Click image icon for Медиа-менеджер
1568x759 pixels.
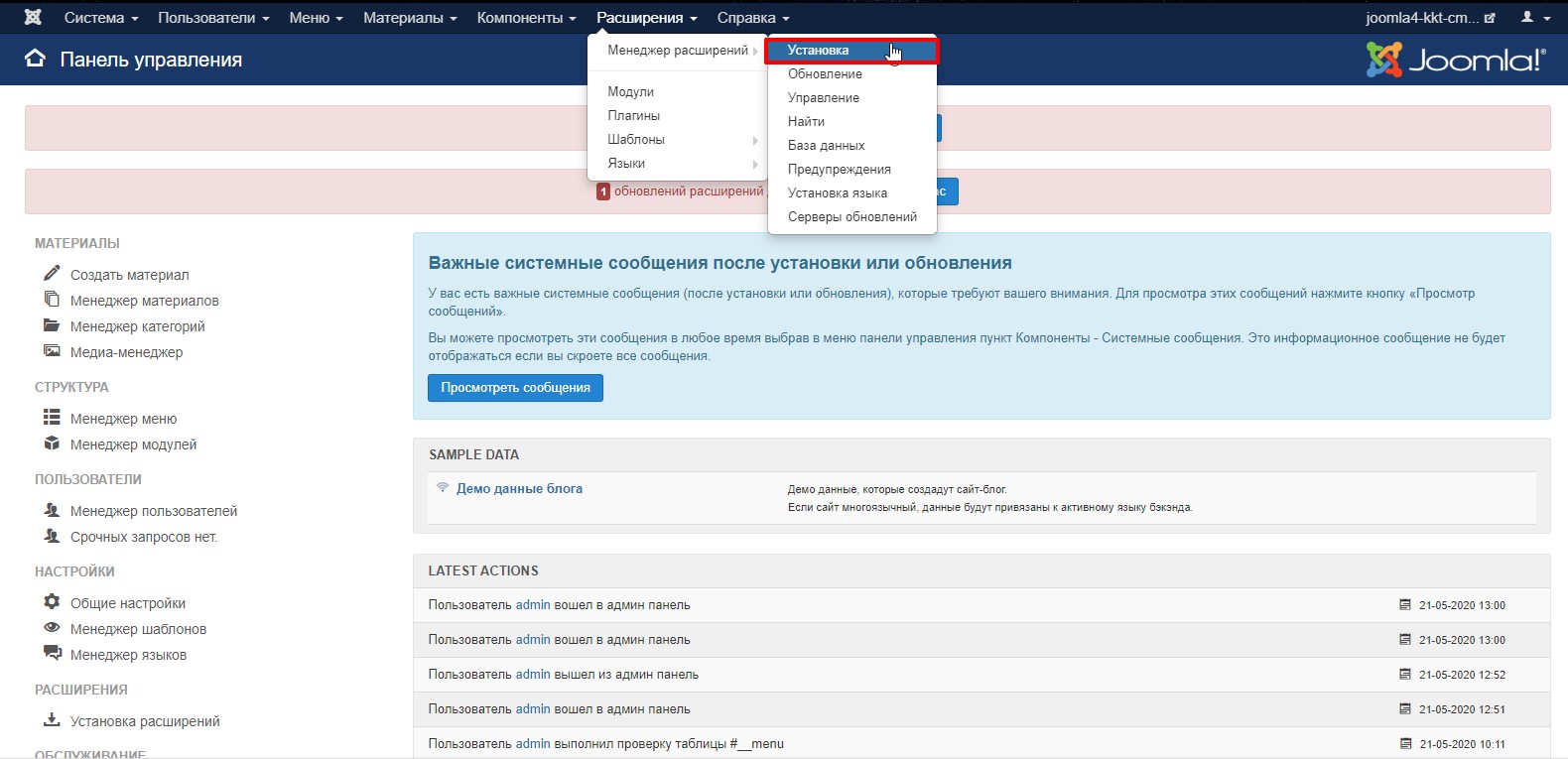click(52, 350)
